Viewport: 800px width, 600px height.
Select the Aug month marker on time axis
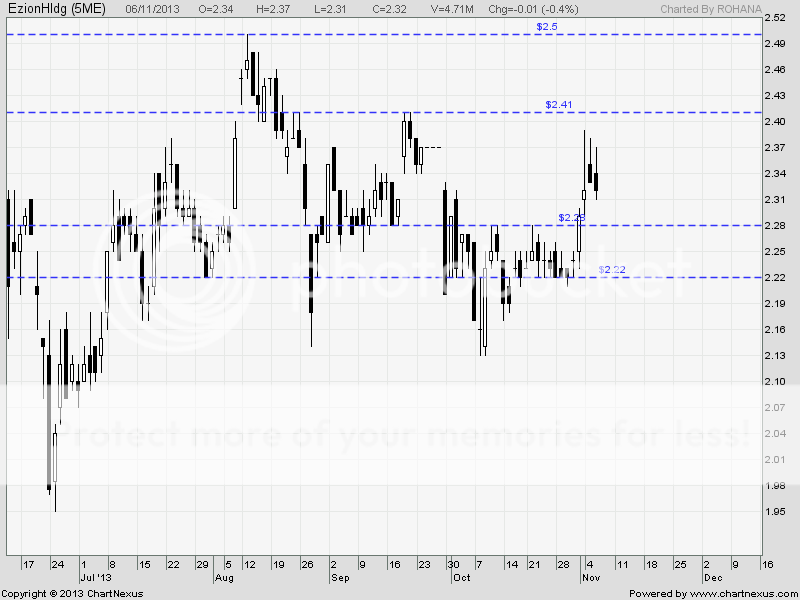coord(225,578)
